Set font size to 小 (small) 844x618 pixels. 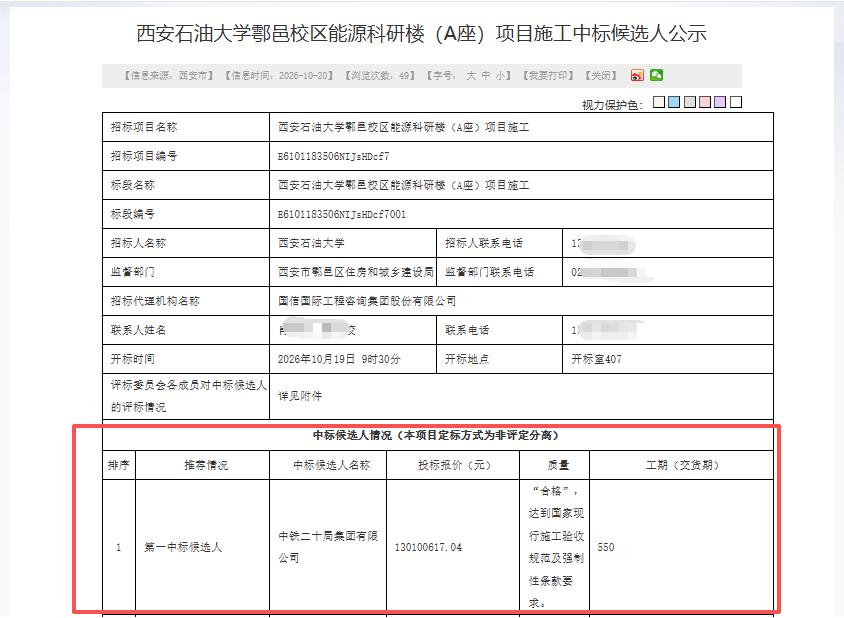[x=501, y=76]
